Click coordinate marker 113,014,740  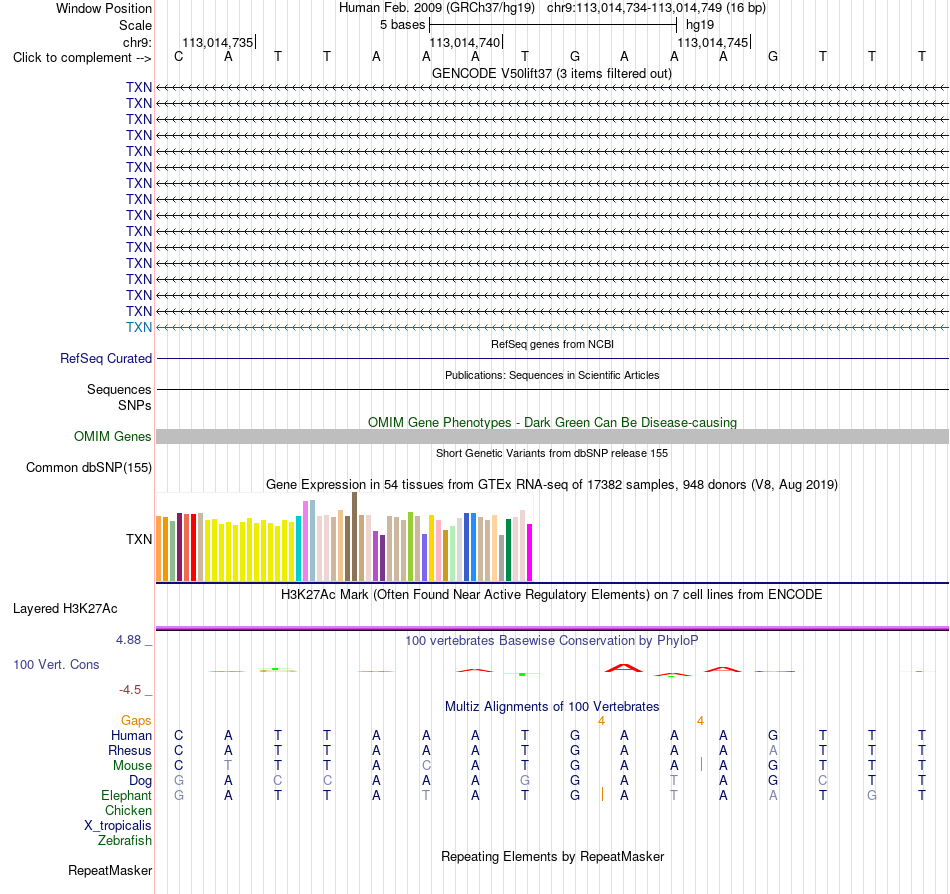(465, 42)
